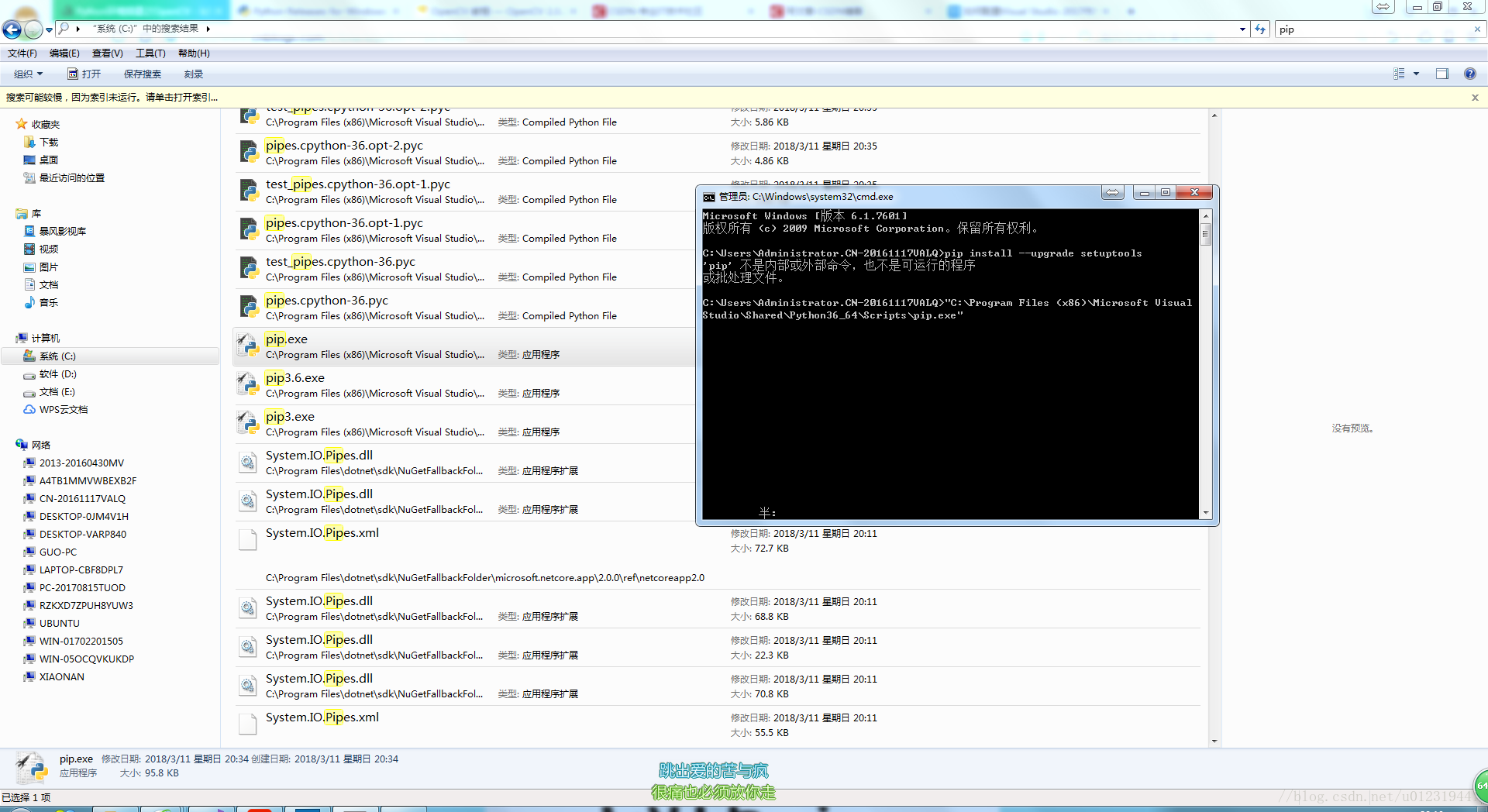
Task: Select the pipes.cpython-36.pyc file icon
Action: click(248, 307)
